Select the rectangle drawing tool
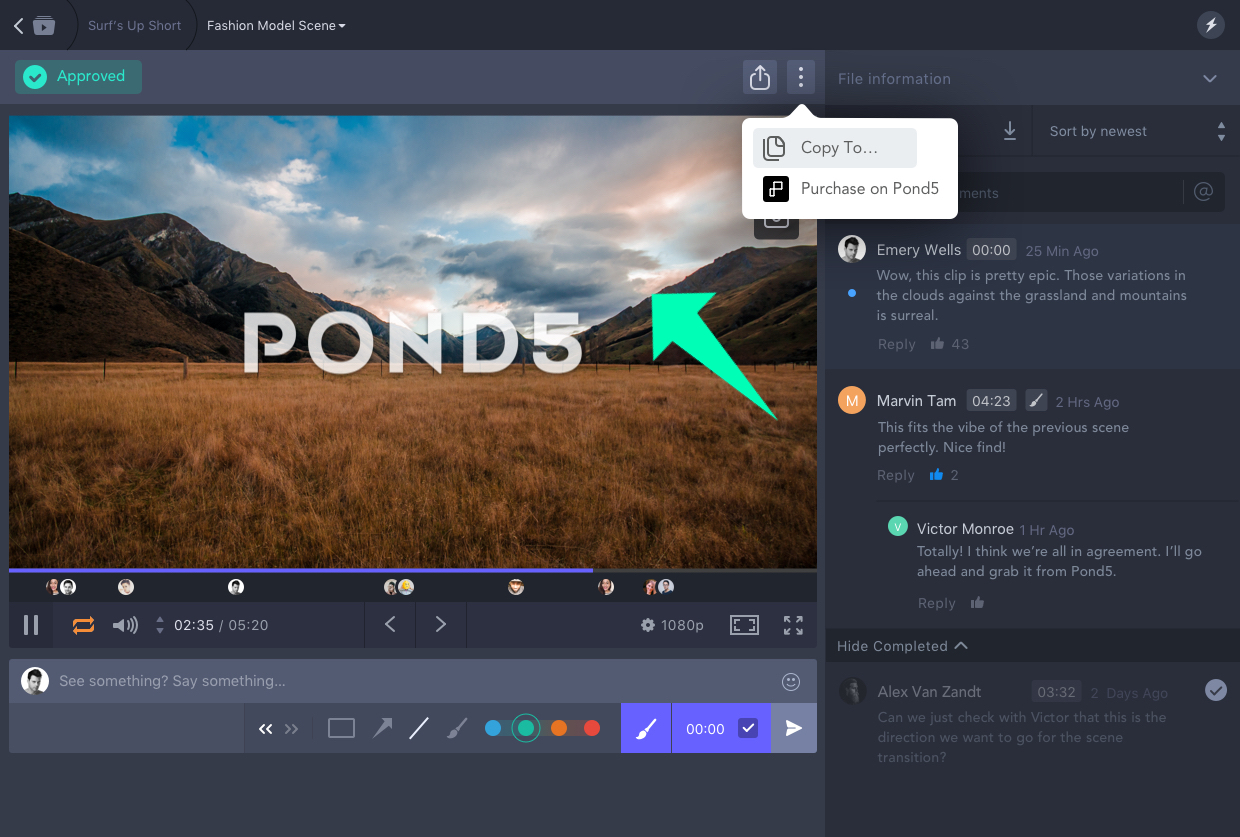The image size is (1240, 837). [342, 729]
